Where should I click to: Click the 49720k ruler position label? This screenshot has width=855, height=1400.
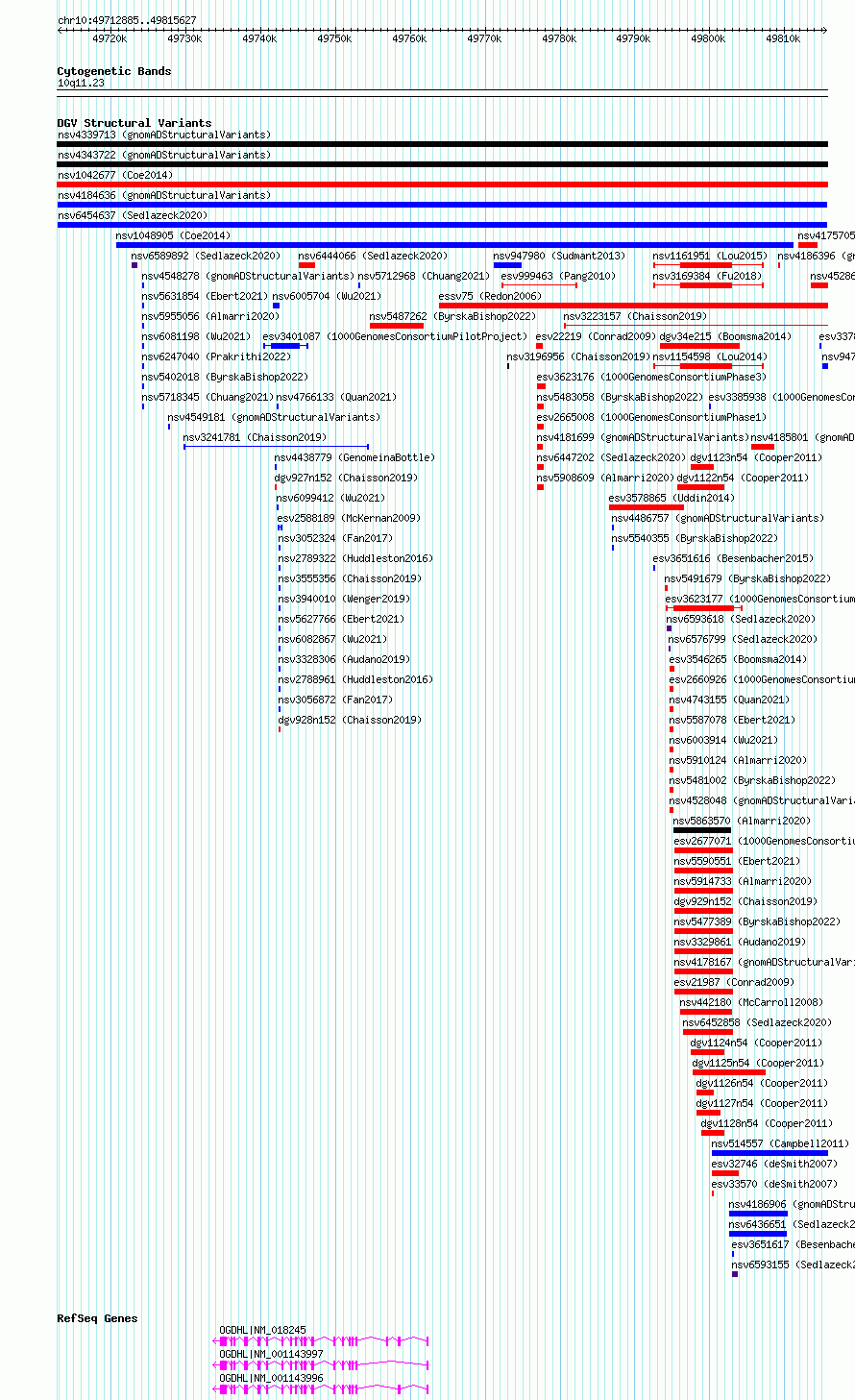point(110,38)
